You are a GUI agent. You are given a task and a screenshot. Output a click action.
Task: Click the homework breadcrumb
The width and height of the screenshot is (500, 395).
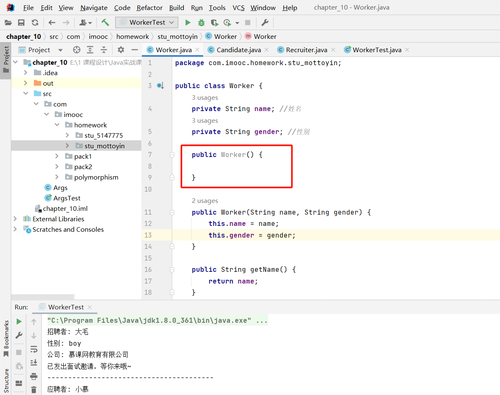133,37
